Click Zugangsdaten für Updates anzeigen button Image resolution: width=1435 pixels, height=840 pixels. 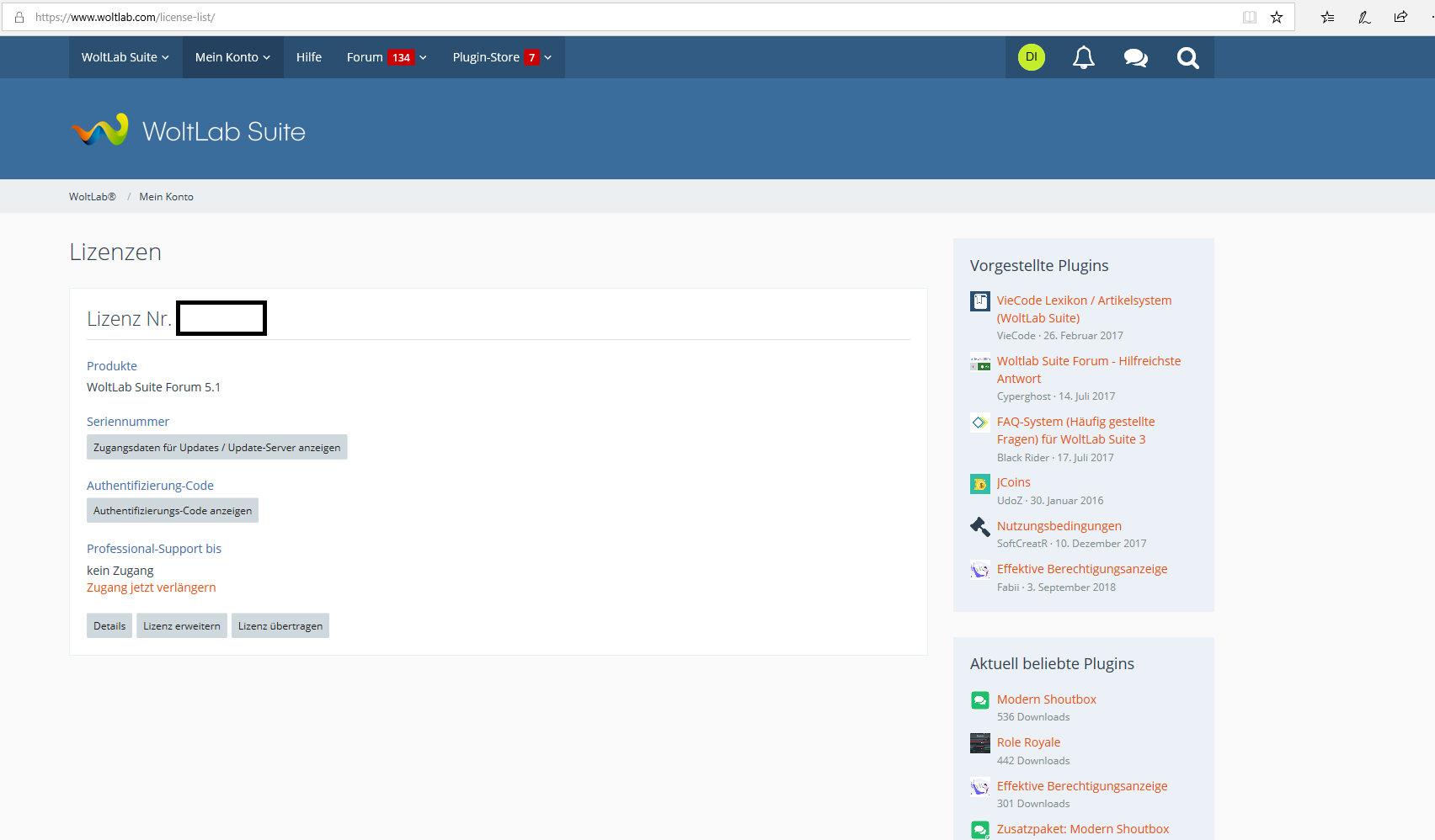point(216,447)
